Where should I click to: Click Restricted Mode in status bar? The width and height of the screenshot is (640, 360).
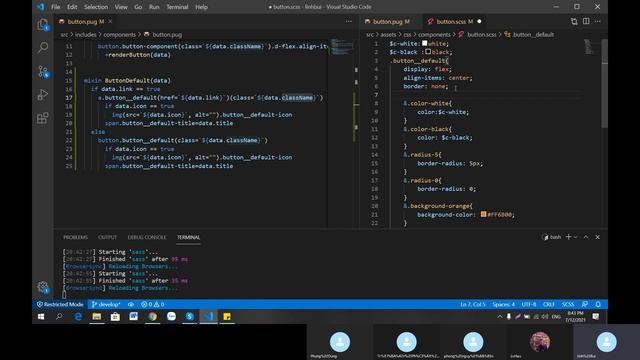point(60,304)
